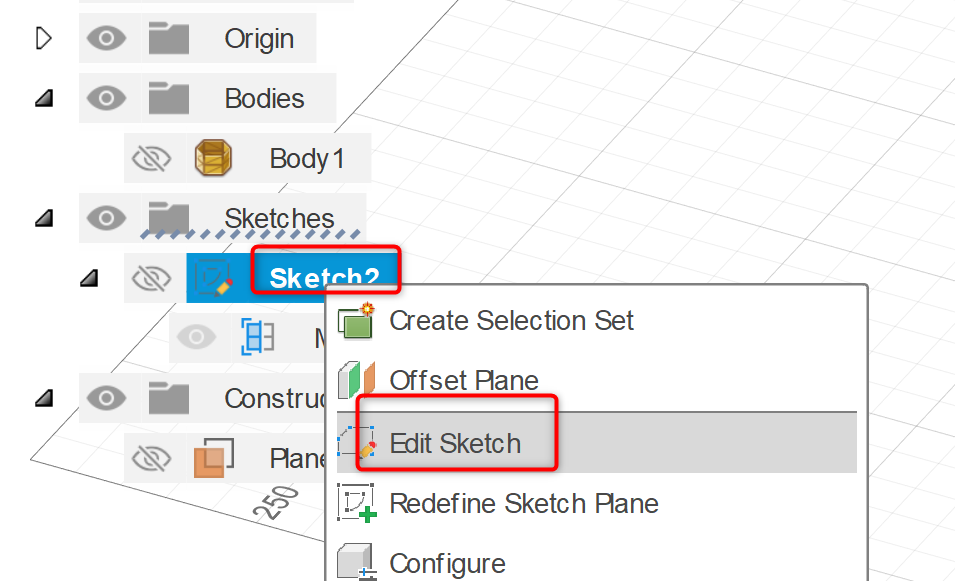Screen dimensions: 955x581
Task: Toggle visibility of the Sketches folder
Action: pyautogui.click(x=106, y=218)
